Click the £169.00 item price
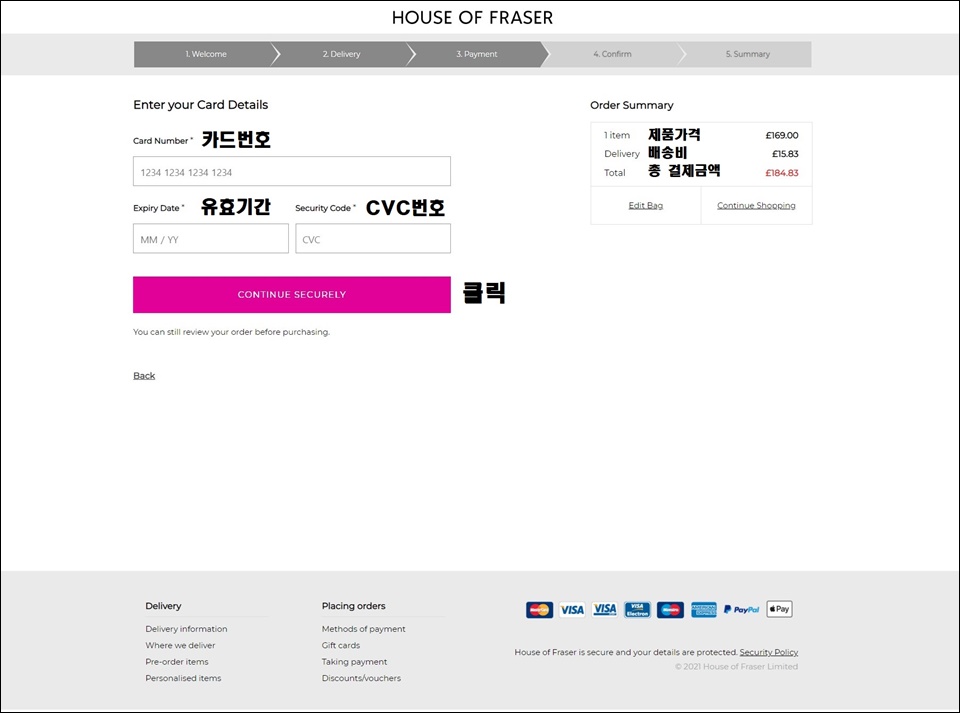 782,135
